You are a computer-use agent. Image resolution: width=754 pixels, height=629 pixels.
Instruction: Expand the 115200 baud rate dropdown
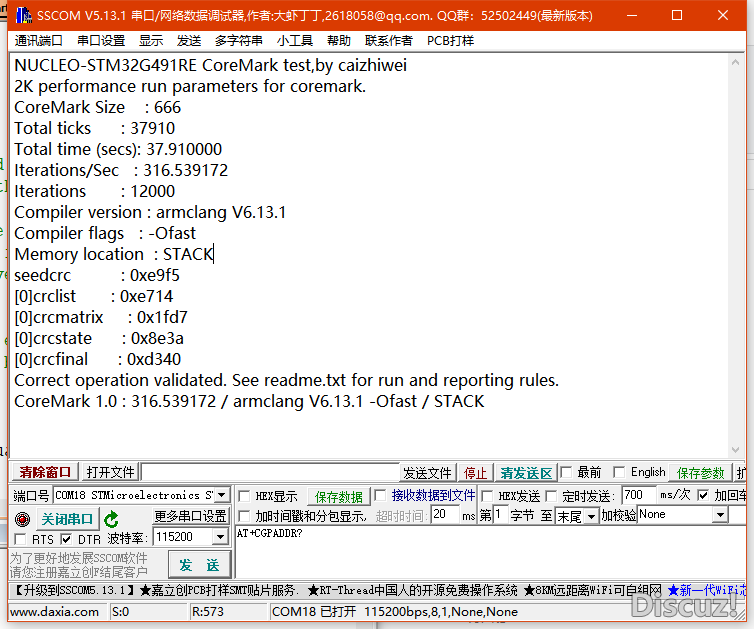220,537
